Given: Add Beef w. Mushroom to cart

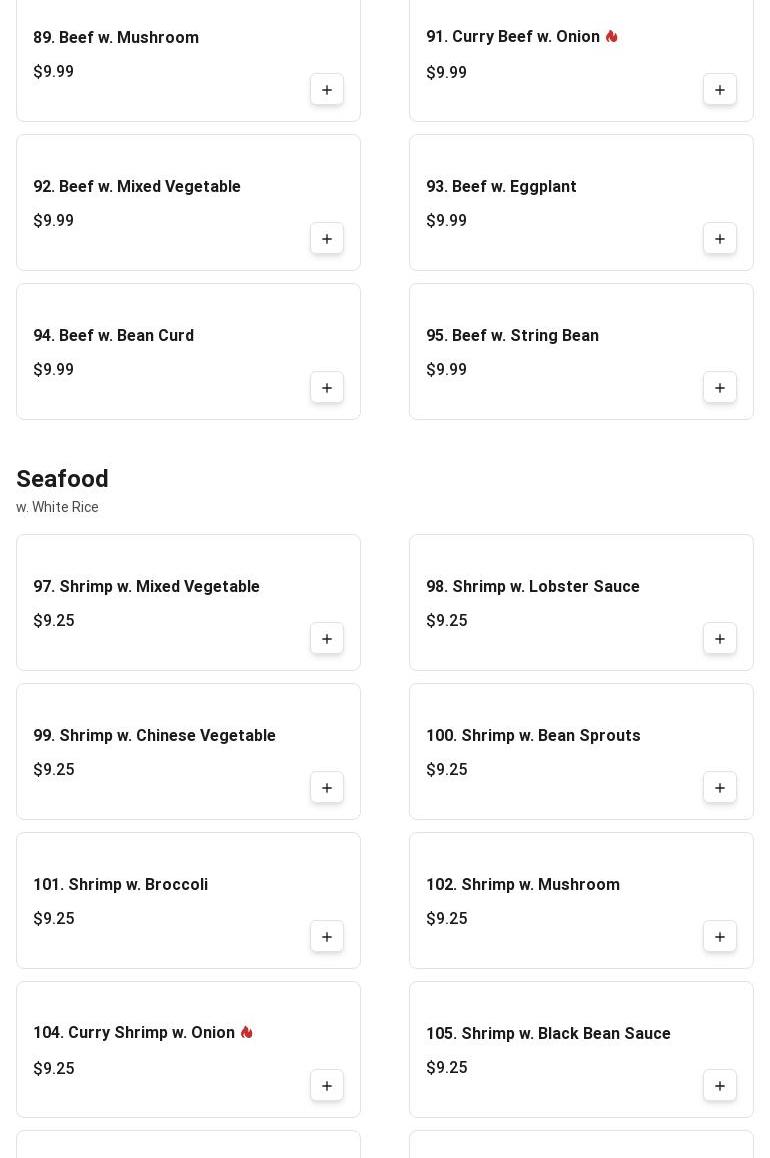Looking at the screenshot, I should 327,90.
